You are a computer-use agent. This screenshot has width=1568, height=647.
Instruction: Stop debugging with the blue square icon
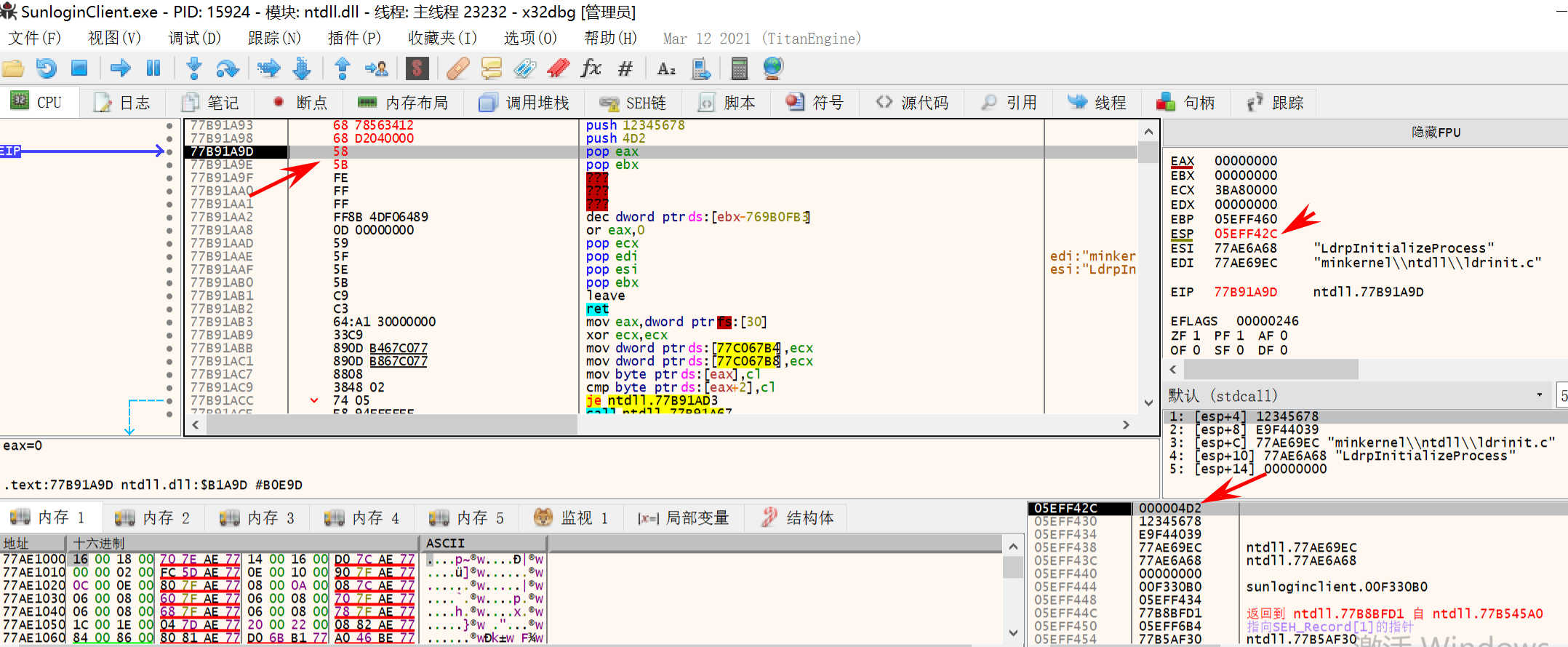coord(79,68)
